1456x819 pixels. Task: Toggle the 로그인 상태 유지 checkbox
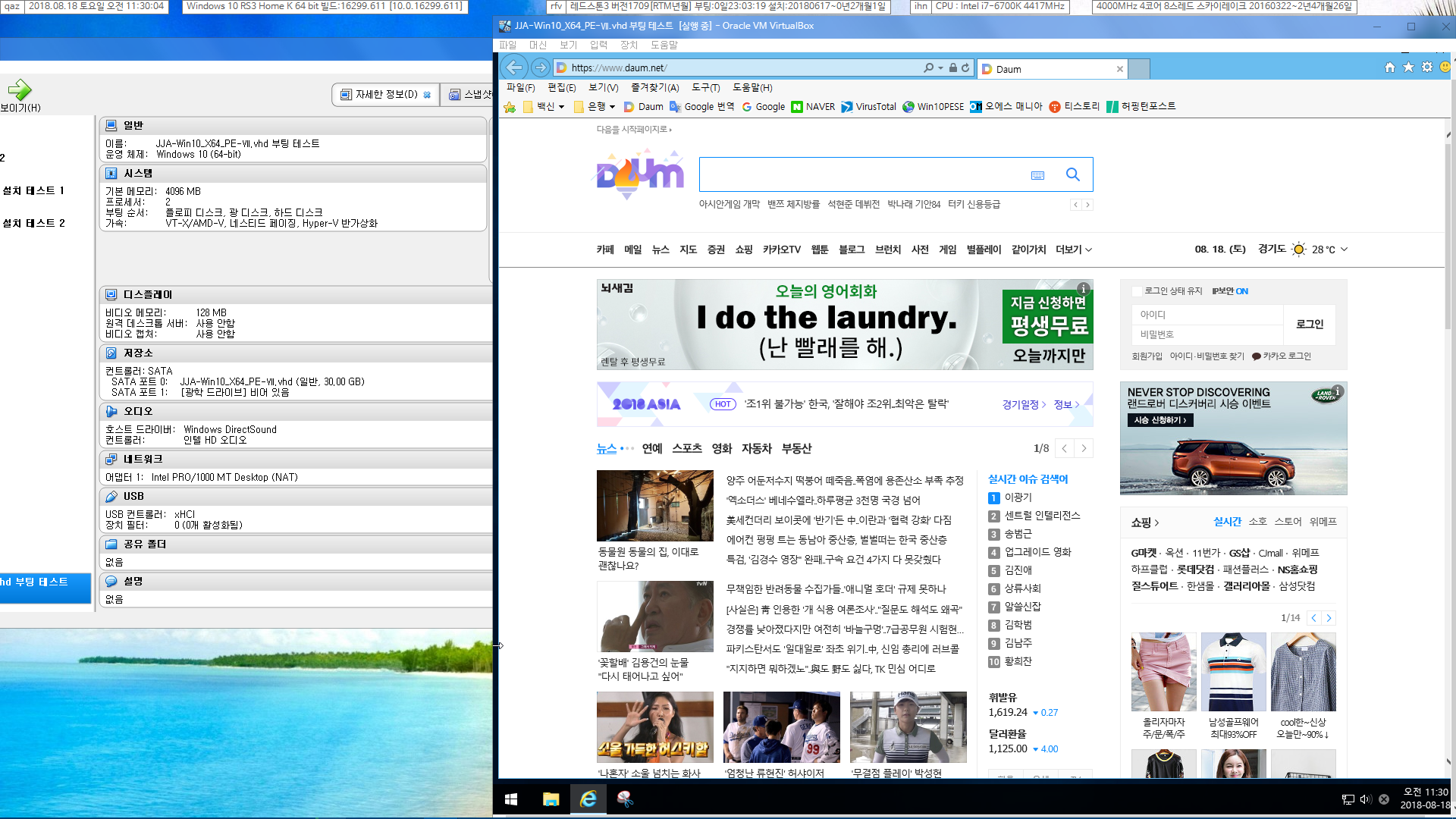pyautogui.click(x=1137, y=291)
